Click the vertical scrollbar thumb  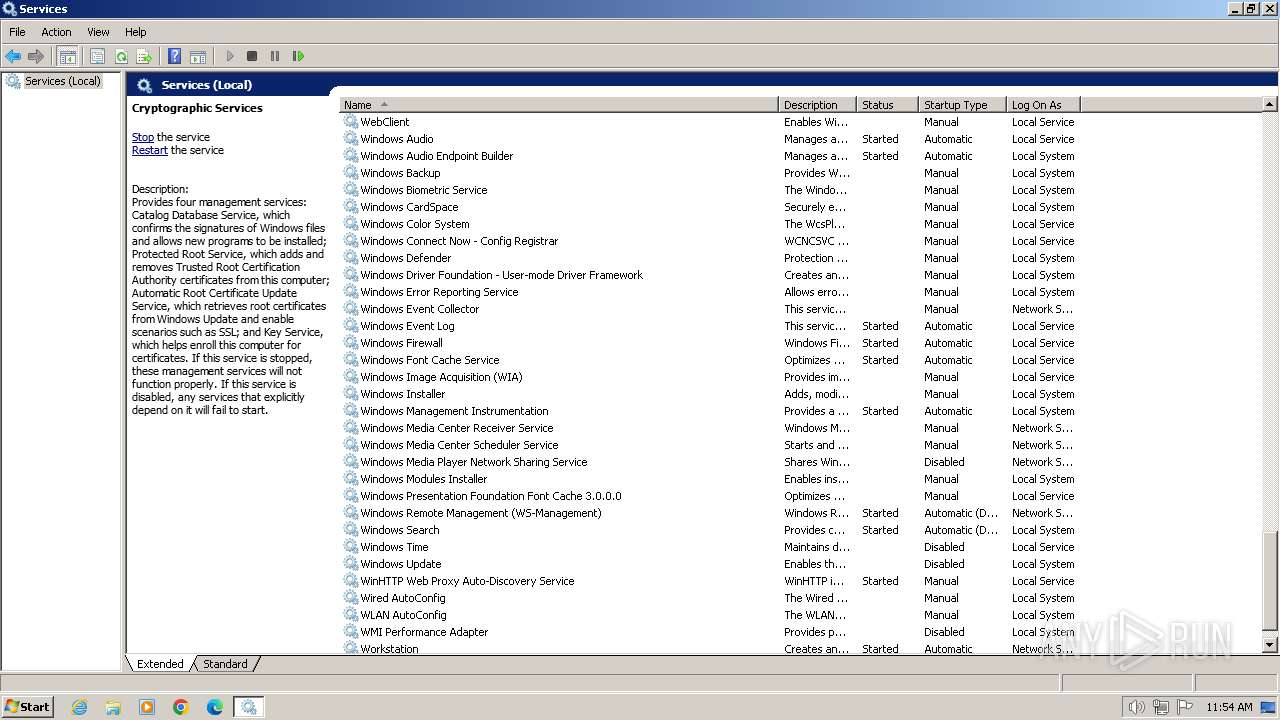click(1270, 579)
